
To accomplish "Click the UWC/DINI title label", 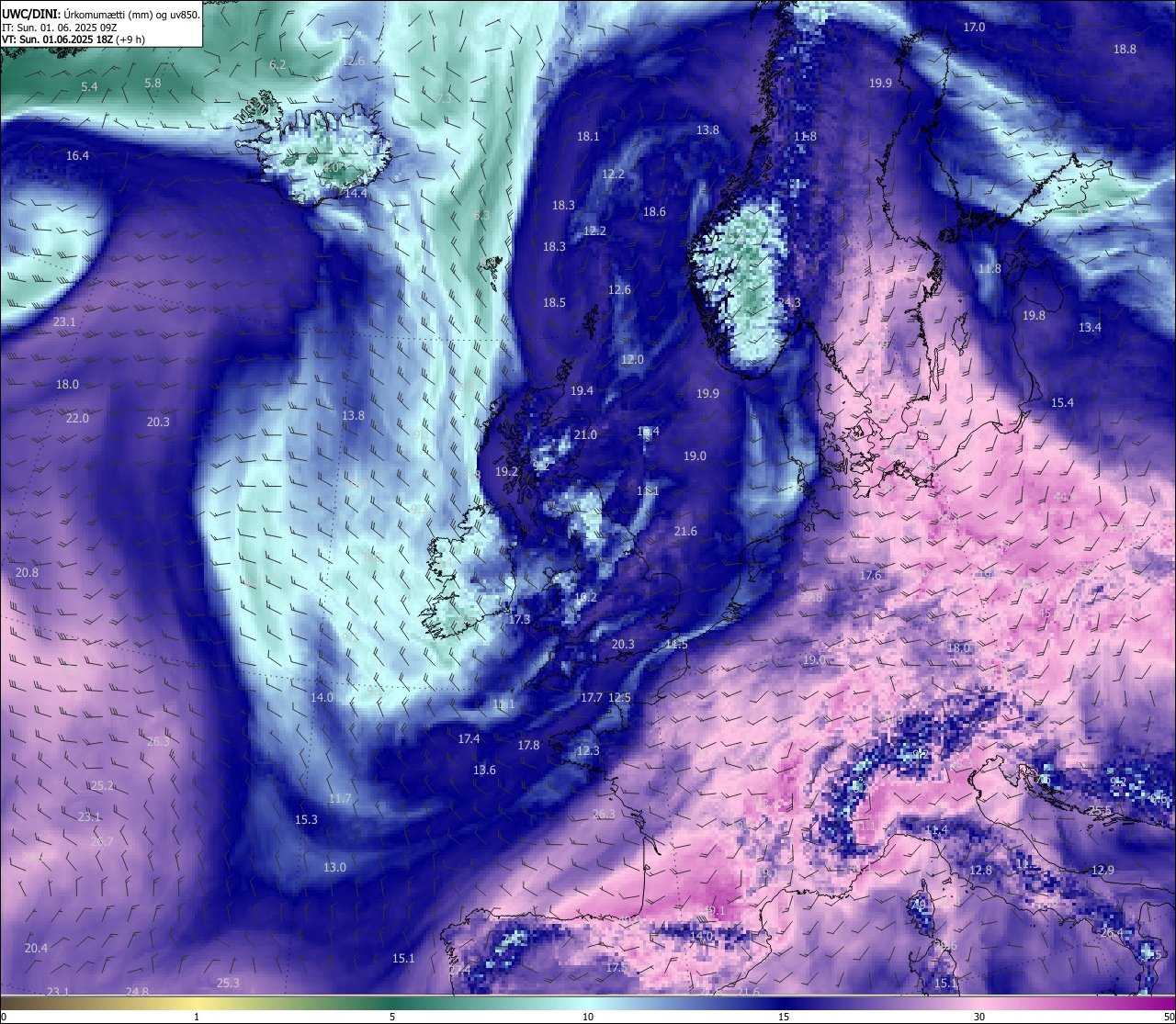I will pos(32,14).
